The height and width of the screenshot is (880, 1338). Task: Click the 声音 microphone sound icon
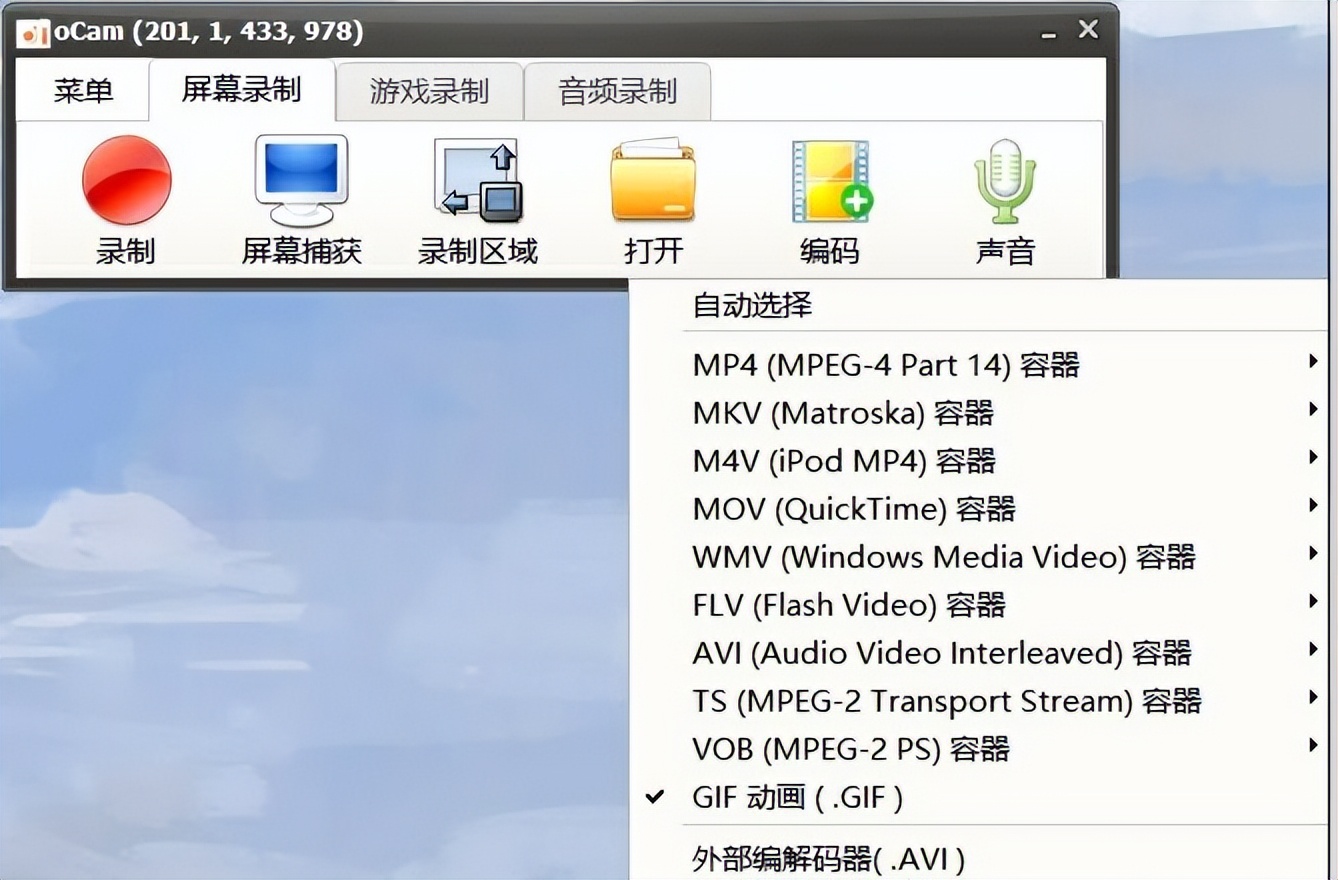(x=1002, y=181)
